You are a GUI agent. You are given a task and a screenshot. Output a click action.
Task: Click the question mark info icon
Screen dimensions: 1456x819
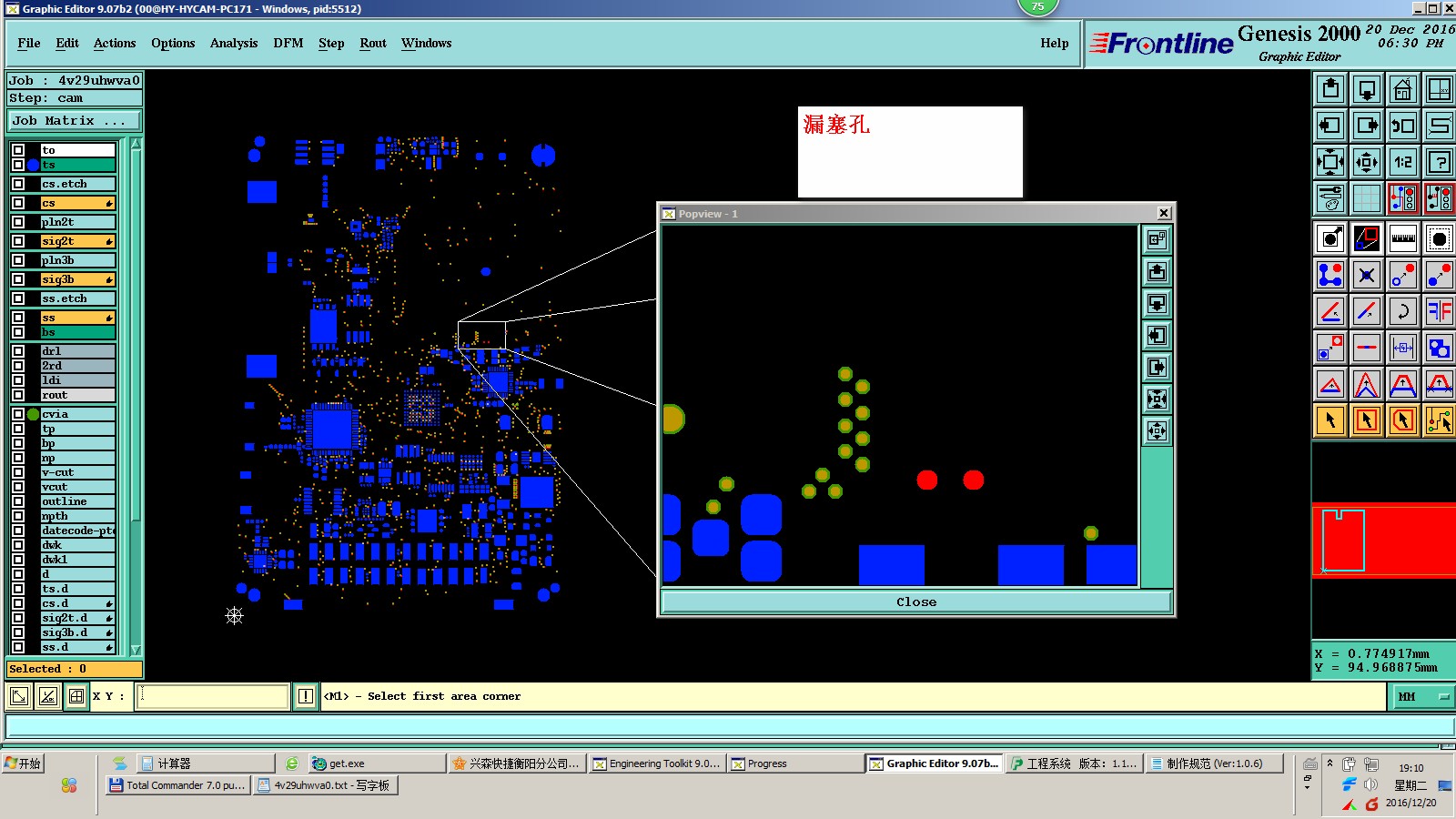tap(1440, 162)
